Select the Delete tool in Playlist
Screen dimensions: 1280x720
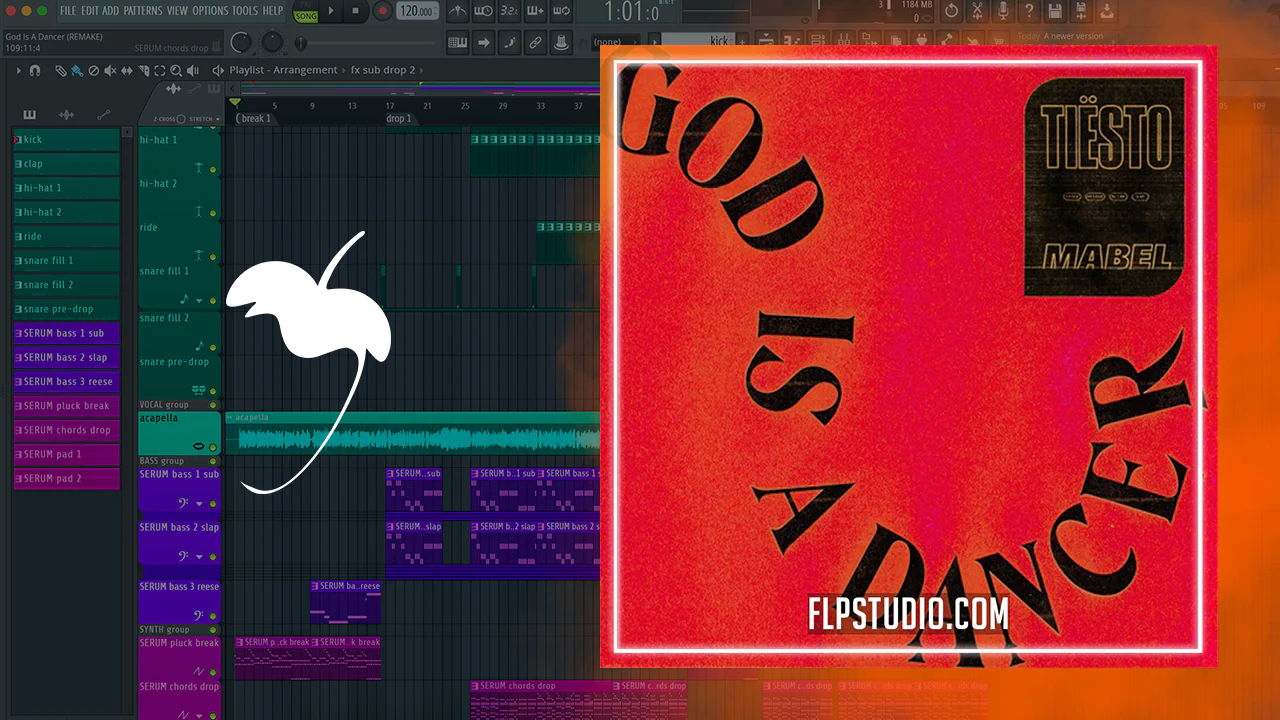[x=94, y=71]
